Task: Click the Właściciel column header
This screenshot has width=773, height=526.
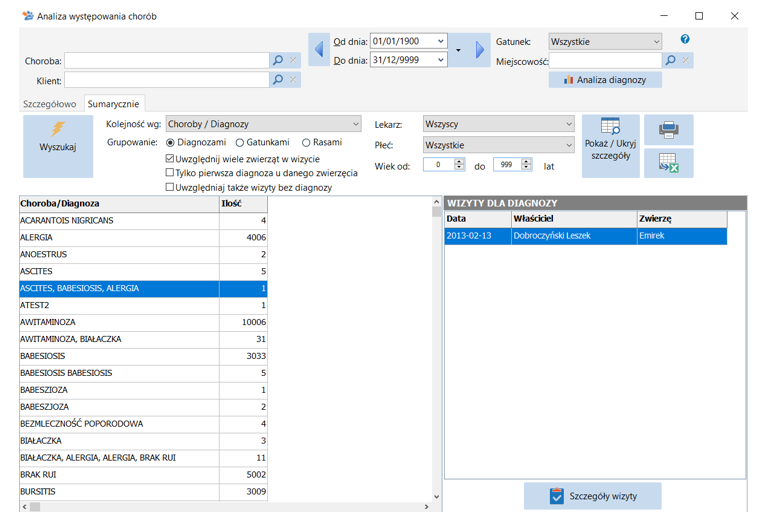Action: click(574, 219)
